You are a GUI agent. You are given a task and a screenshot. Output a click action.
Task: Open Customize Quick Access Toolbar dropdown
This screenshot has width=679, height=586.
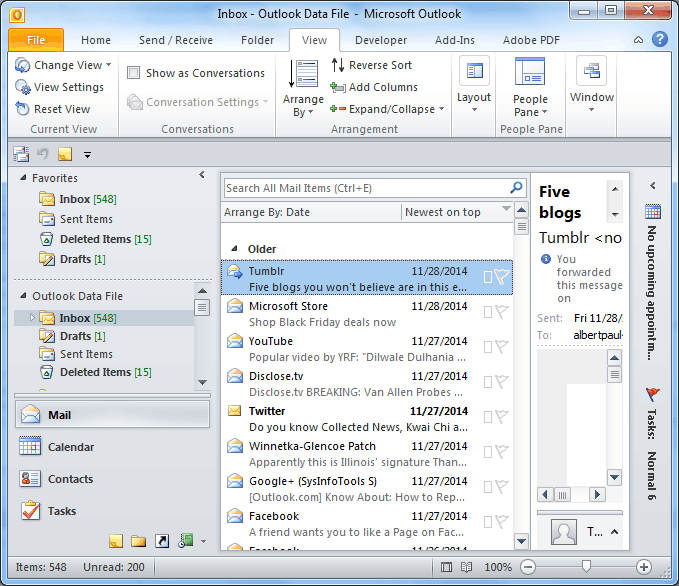click(x=87, y=155)
